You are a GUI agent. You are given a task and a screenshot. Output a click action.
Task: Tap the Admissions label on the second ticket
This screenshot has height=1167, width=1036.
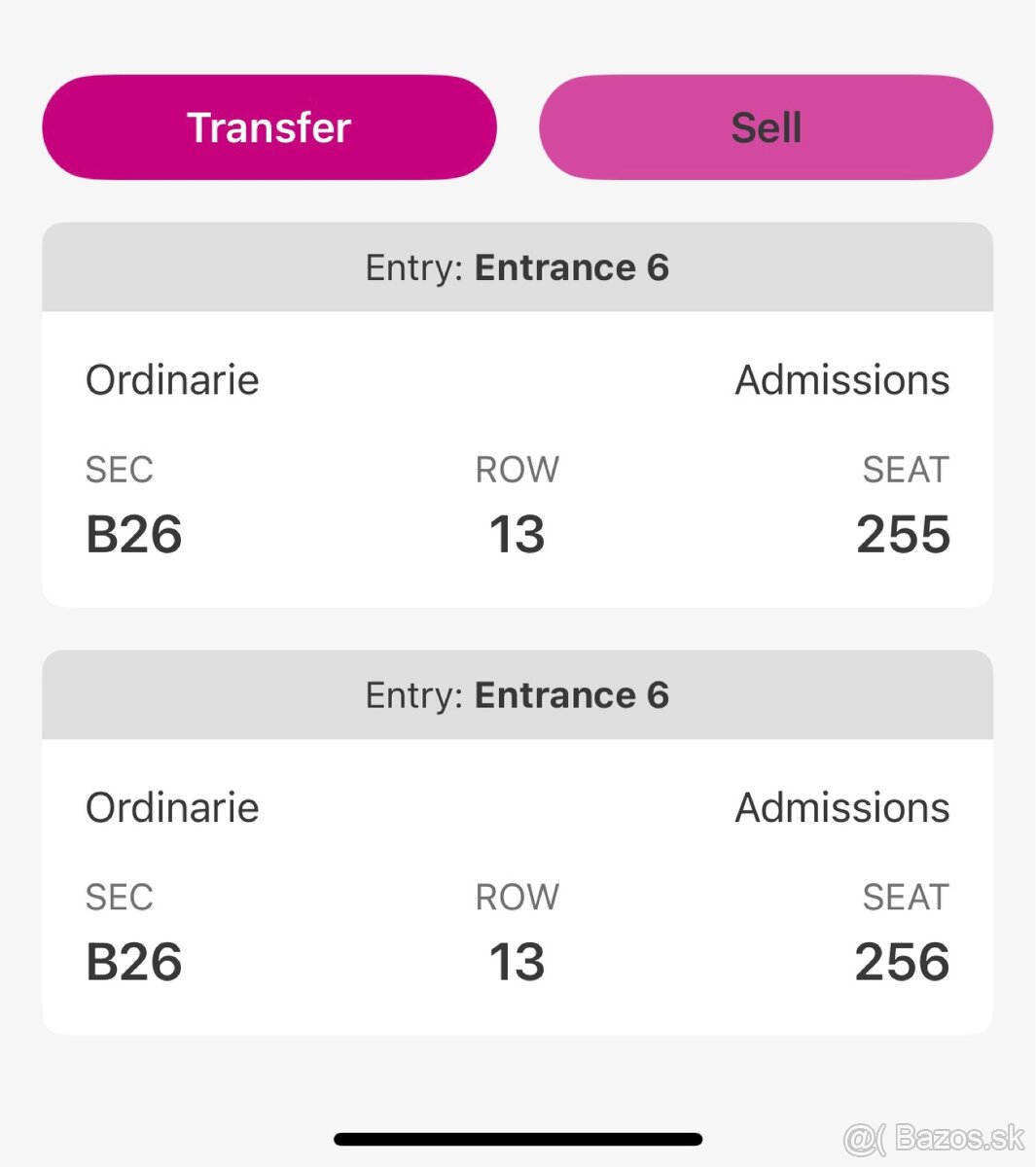click(x=842, y=808)
